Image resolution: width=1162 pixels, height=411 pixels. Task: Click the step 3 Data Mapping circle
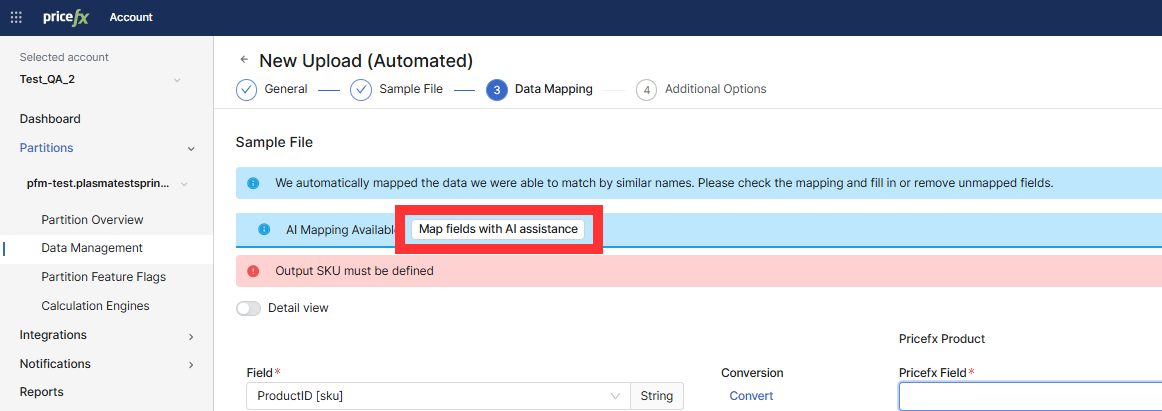click(497, 90)
